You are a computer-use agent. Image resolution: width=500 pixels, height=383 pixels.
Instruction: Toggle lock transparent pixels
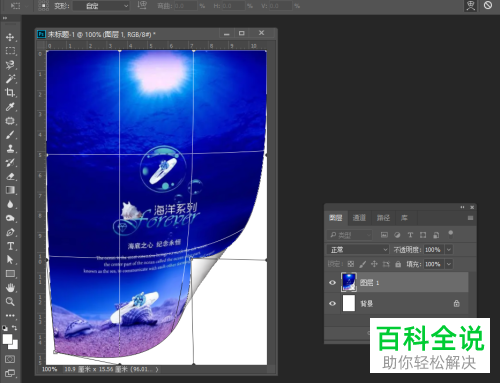pos(351,264)
